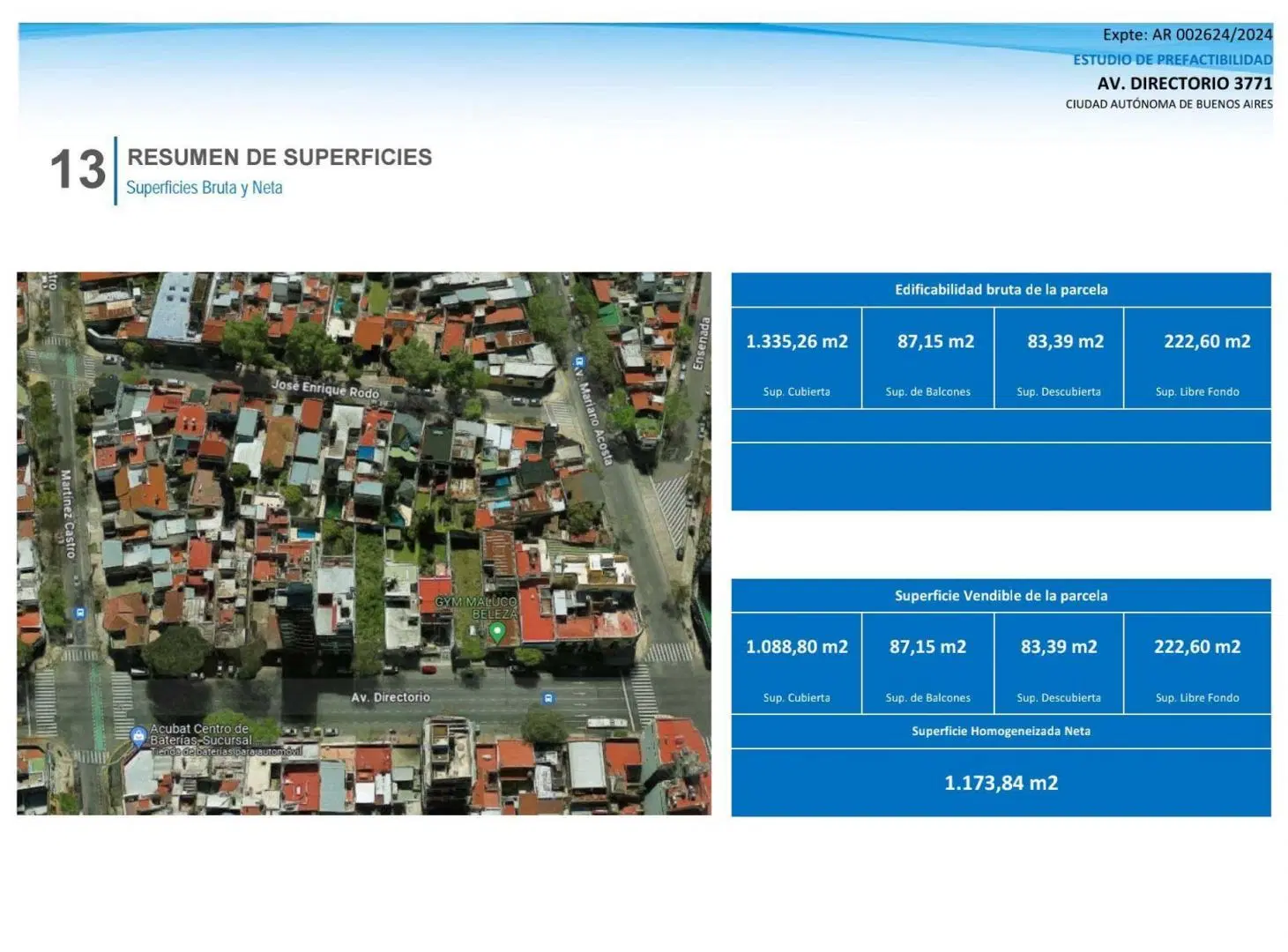Click the 'Martinez Castro' street label on the map
Image resolution: width=1288 pixels, height=952 pixels.
(x=67, y=514)
